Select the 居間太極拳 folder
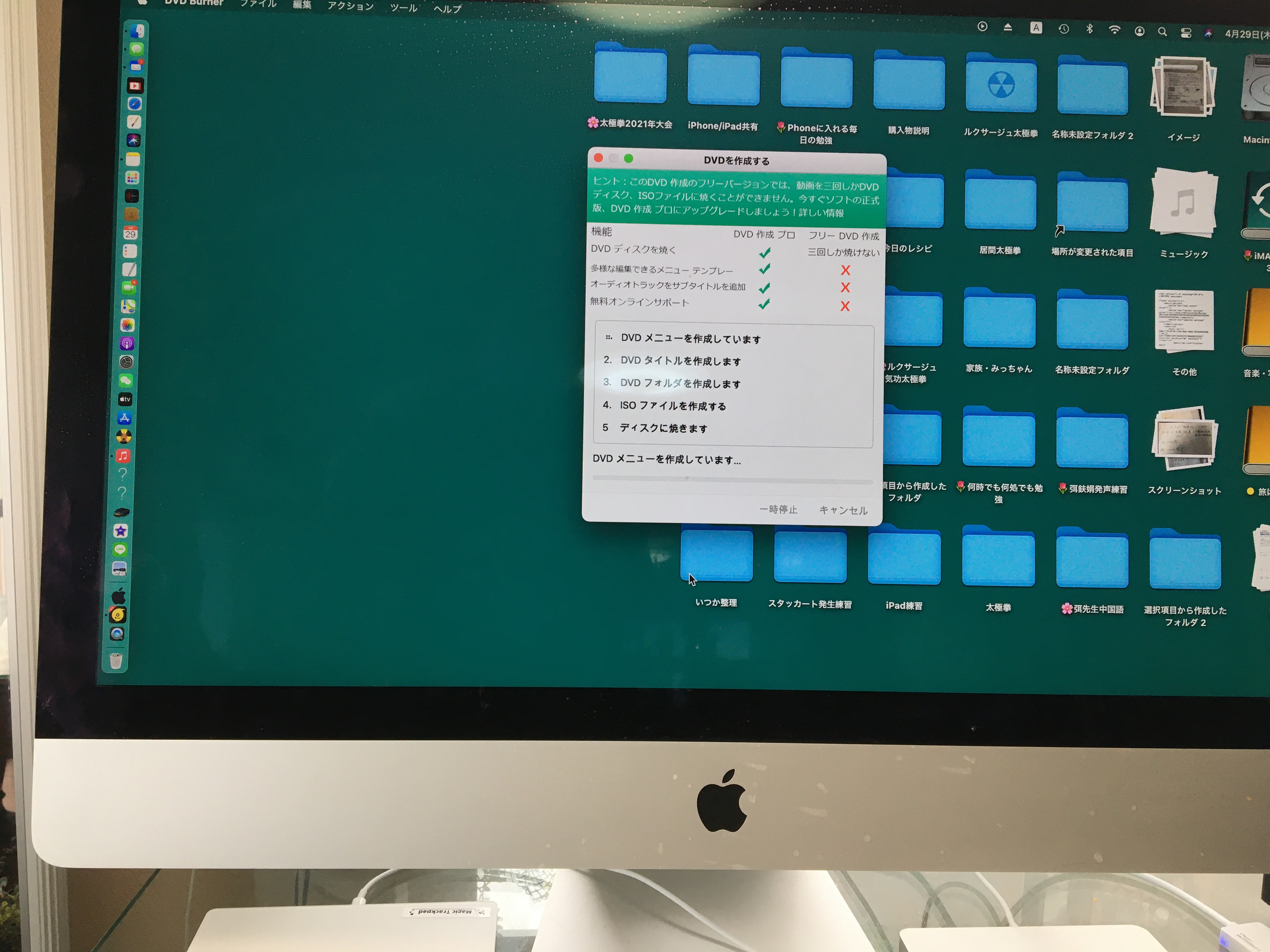The width and height of the screenshot is (1270, 952). click(1000, 200)
